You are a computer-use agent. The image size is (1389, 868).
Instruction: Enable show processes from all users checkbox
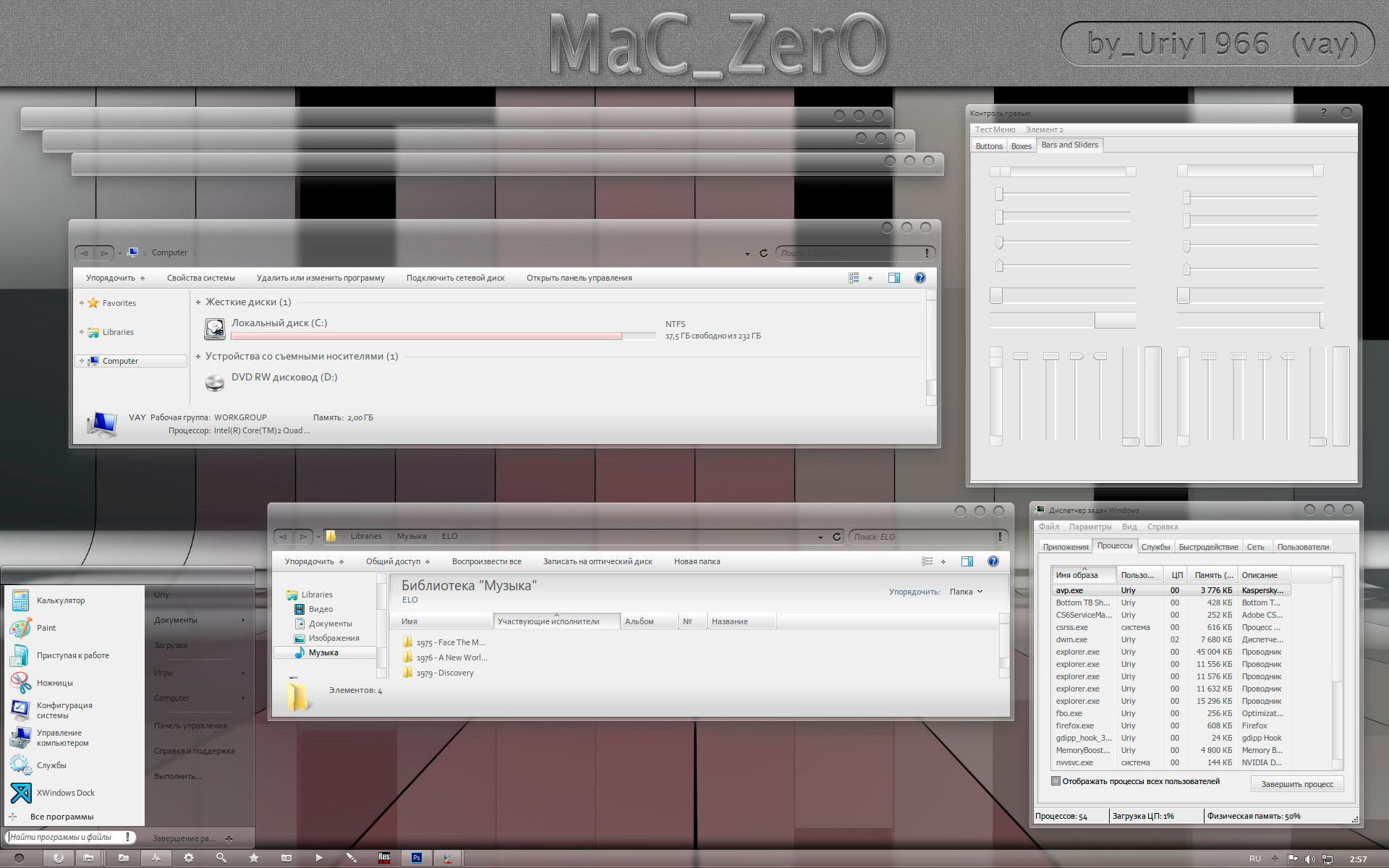1055,781
